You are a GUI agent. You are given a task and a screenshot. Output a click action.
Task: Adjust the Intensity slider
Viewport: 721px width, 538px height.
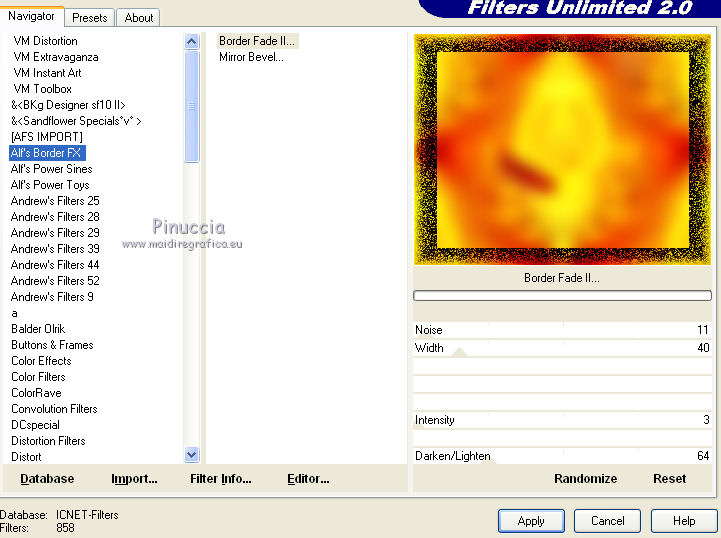[x=562, y=420]
